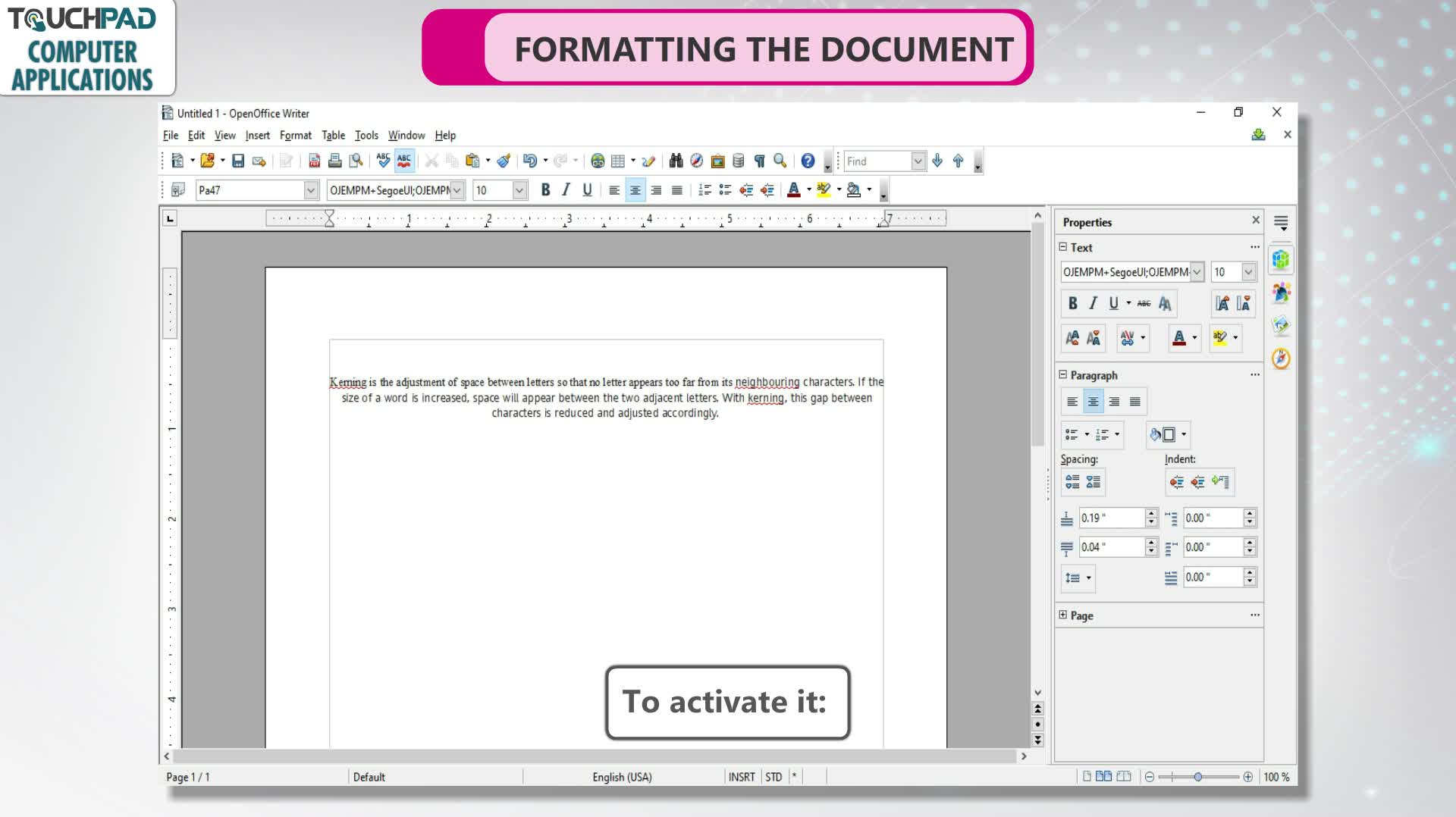Open Page Preview from toolbar
The height and width of the screenshot is (817, 1456).
pos(356,161)
